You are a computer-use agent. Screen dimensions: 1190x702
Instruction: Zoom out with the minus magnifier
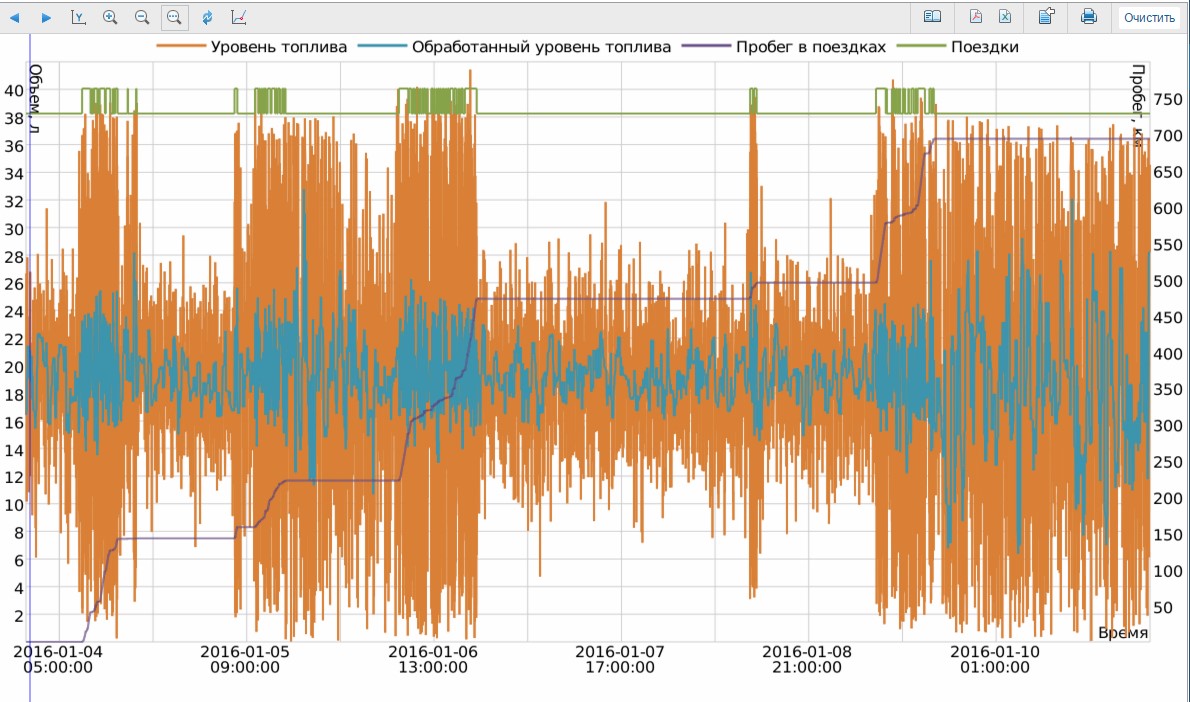pyautogui.click(x=142, y=17)
